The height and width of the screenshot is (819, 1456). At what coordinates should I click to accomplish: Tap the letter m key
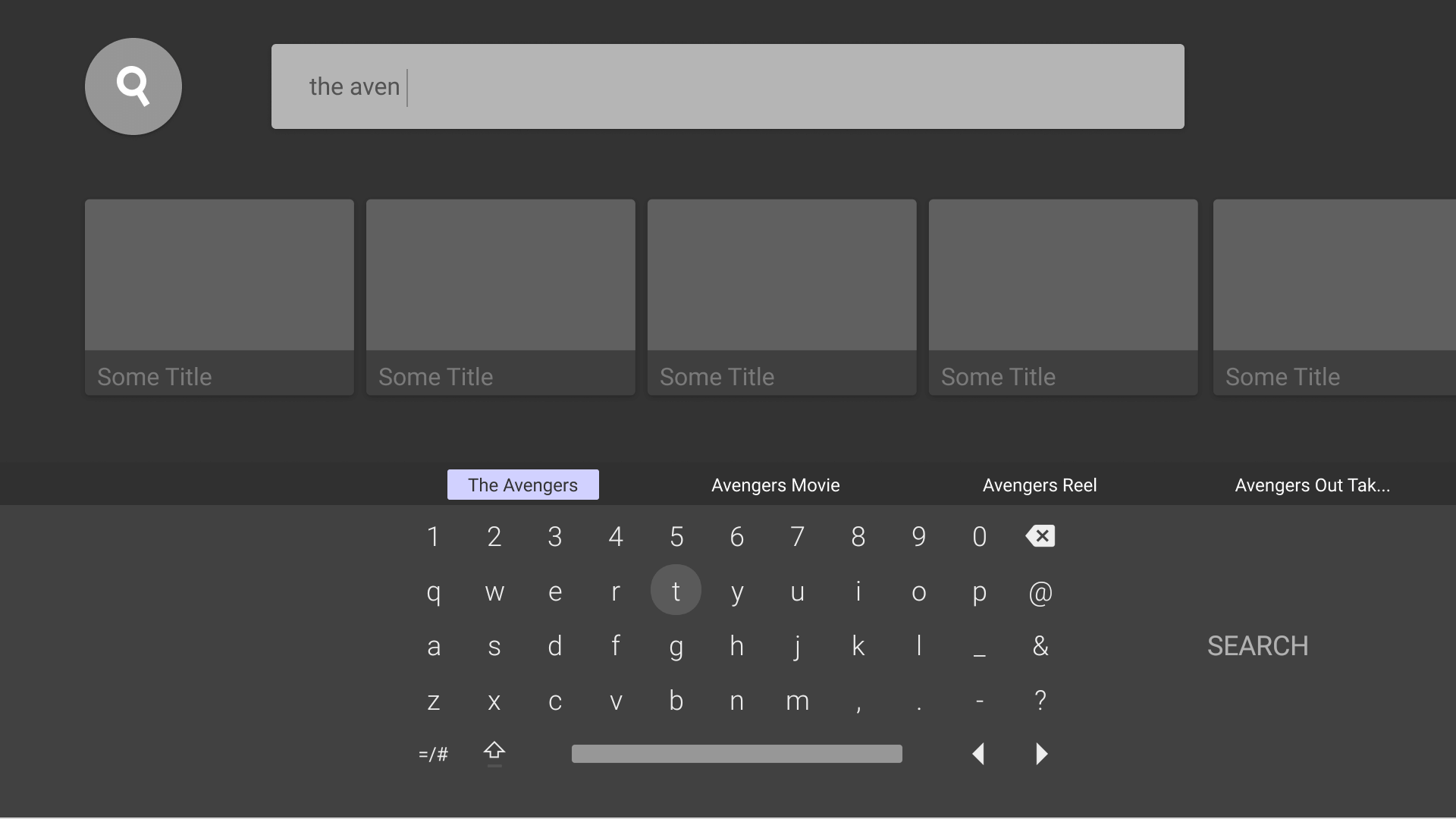(x=798, y=701)
